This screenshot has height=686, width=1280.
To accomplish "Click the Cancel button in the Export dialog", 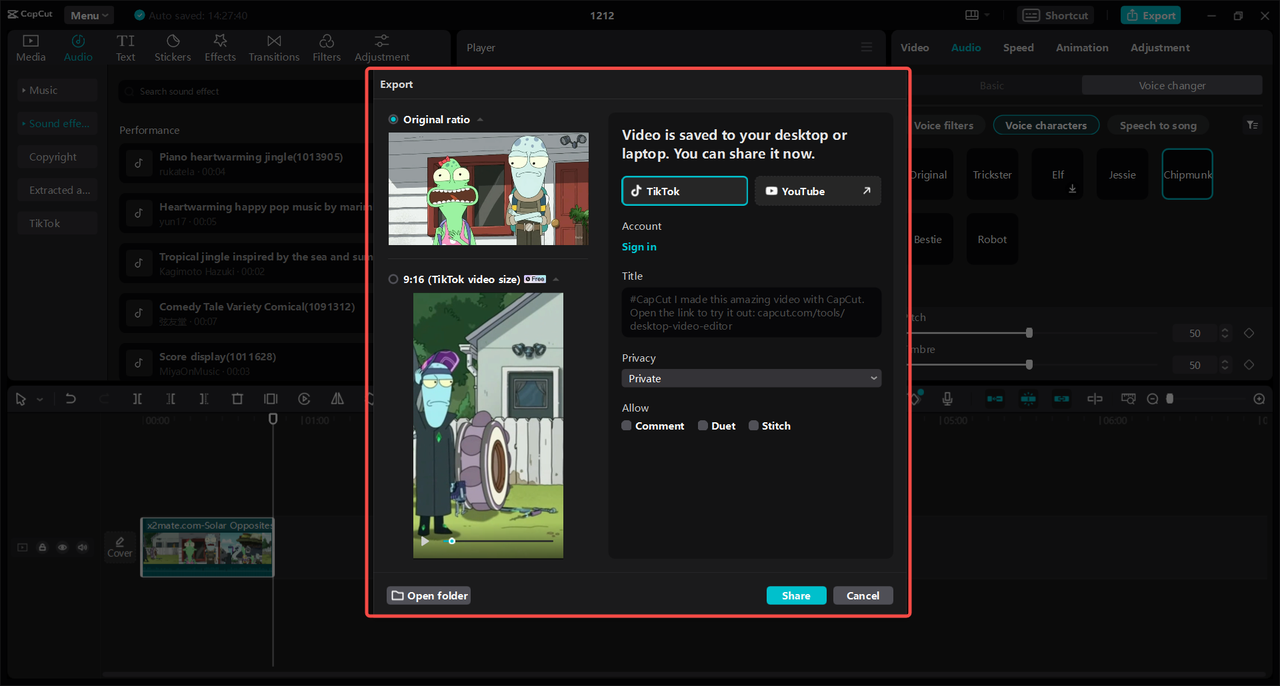I will point(862,595).
